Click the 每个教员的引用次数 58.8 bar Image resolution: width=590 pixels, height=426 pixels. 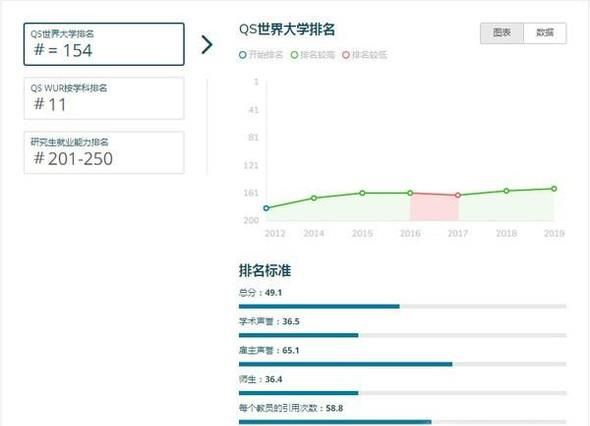pyautogui.click(x=403, y=422)
